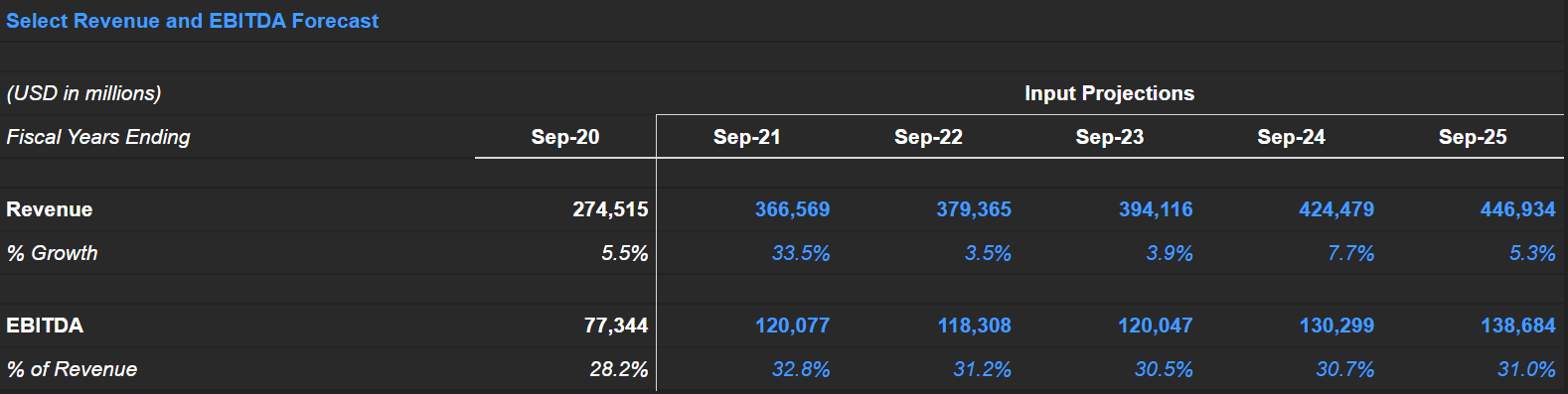1568x394 pixels.
Task: Select the Fiscal Years Ending label
Action: 98,137
